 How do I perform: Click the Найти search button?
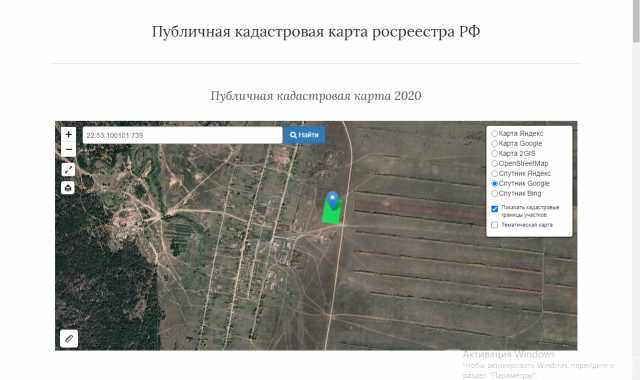tap(304, 135)
